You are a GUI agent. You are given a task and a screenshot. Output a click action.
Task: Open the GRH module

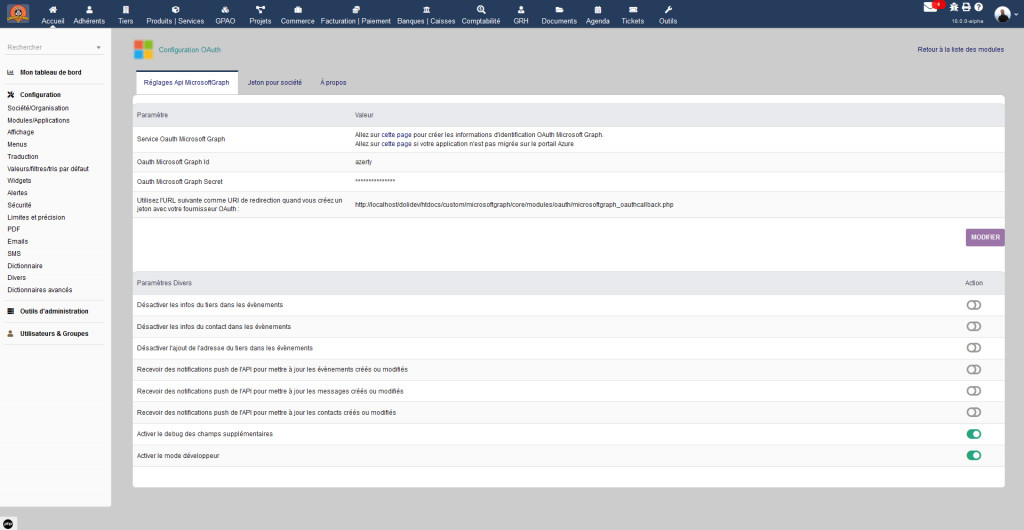pos(521,14)
